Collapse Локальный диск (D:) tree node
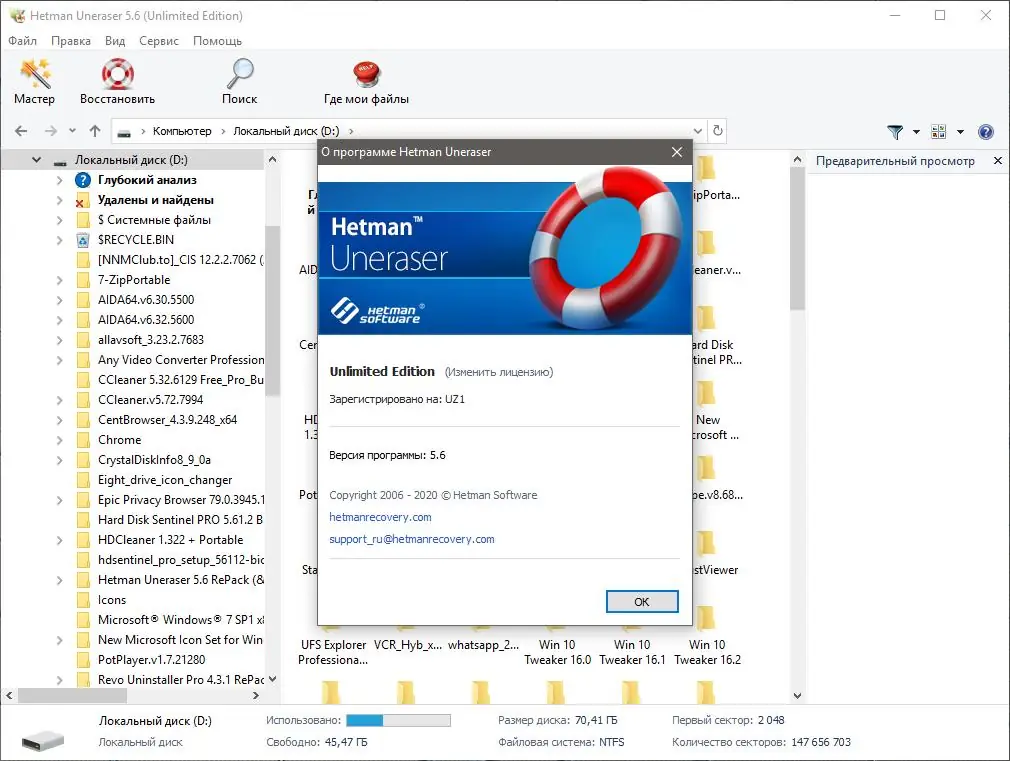This screenshot has width=1010, height=761. click(x=36, y=160)
